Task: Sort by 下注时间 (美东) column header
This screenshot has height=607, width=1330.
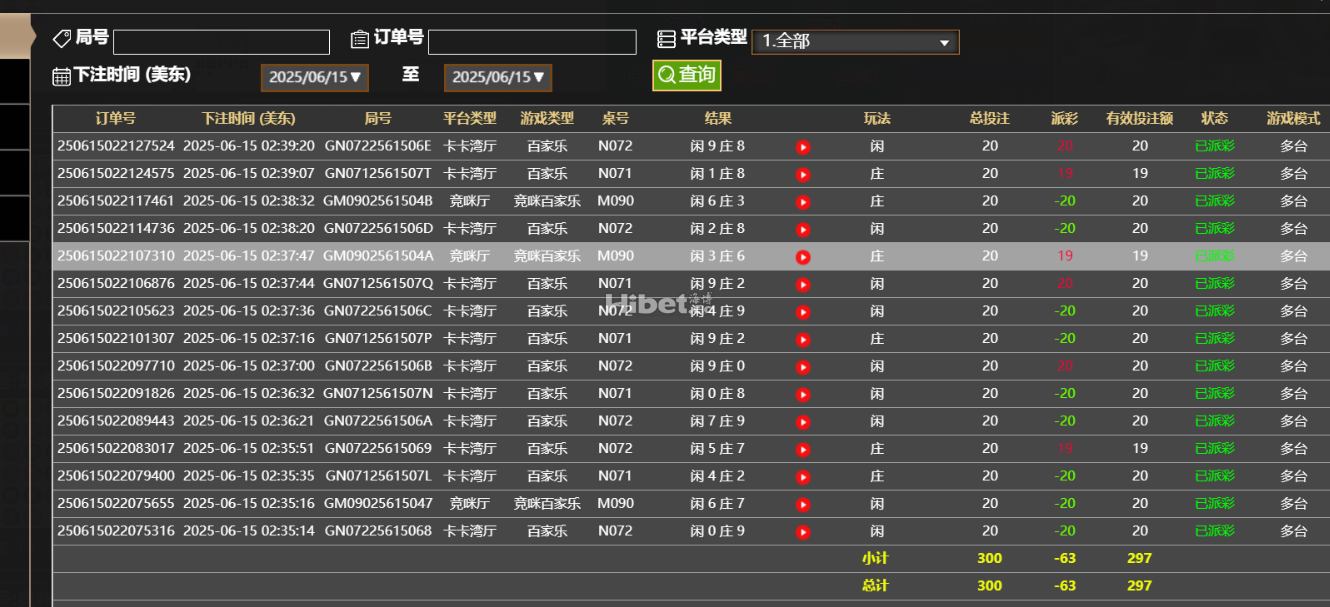Action: click(x=248, y=118)
